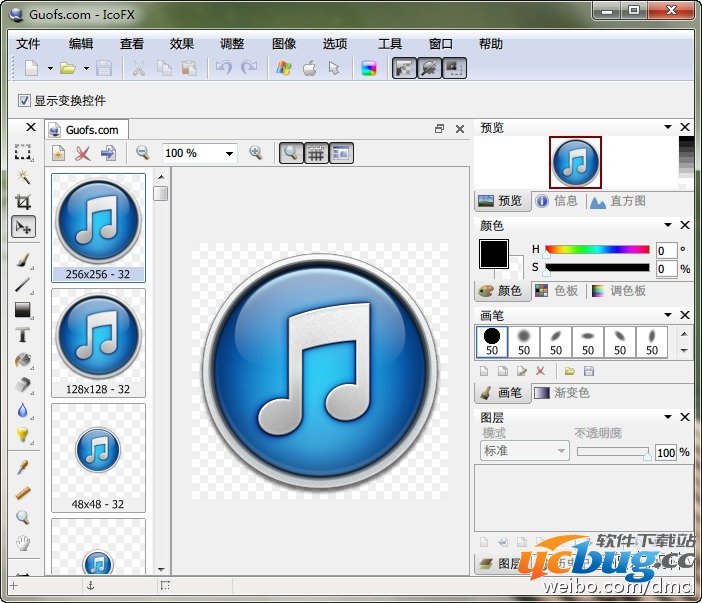
Task: Expand the 图层 panel options arrow
Action: pos(668,417)
